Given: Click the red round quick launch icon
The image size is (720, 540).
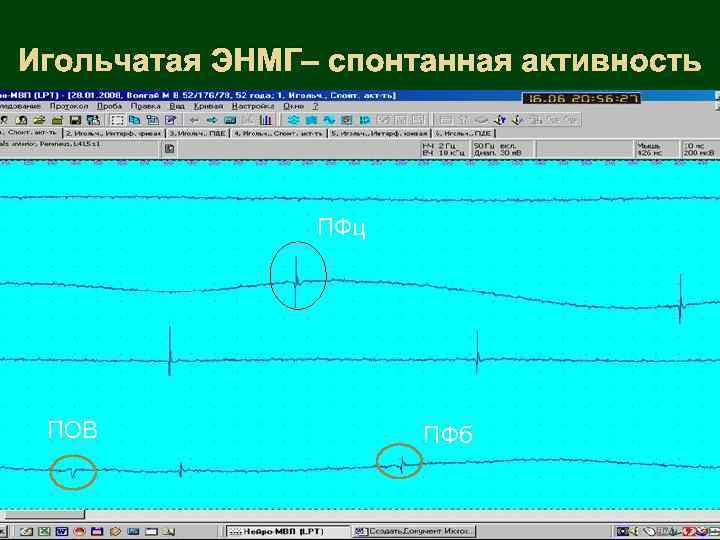Looking at the screenshot, I should [79, 532].
